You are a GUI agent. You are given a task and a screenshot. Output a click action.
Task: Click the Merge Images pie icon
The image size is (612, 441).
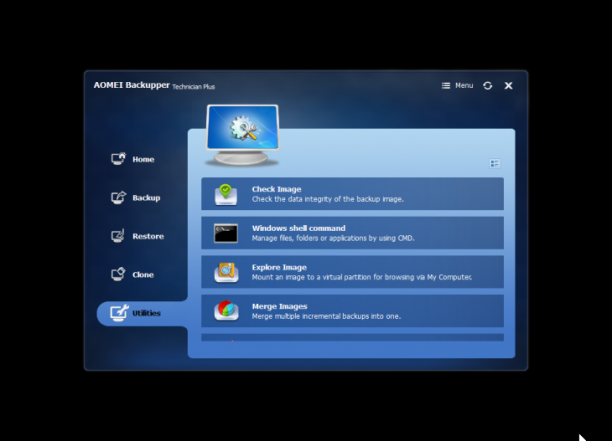226,311
